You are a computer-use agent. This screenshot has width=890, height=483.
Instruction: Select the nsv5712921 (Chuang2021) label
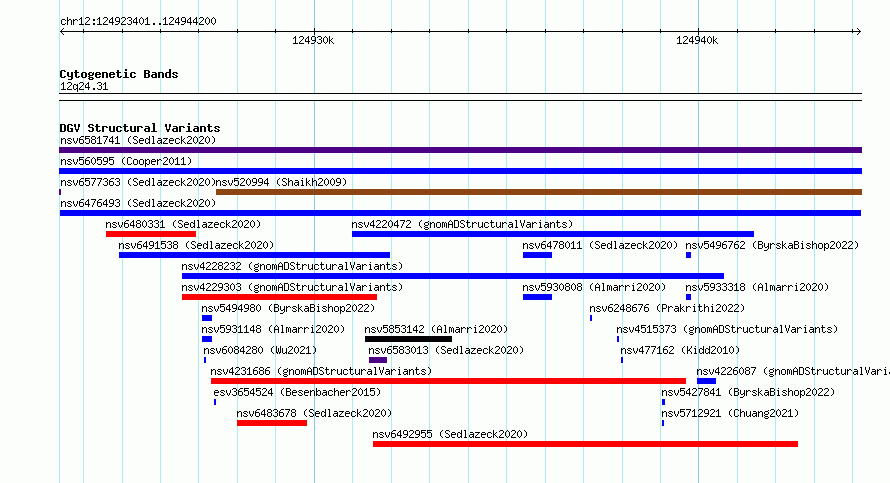(x=730, y=413)
